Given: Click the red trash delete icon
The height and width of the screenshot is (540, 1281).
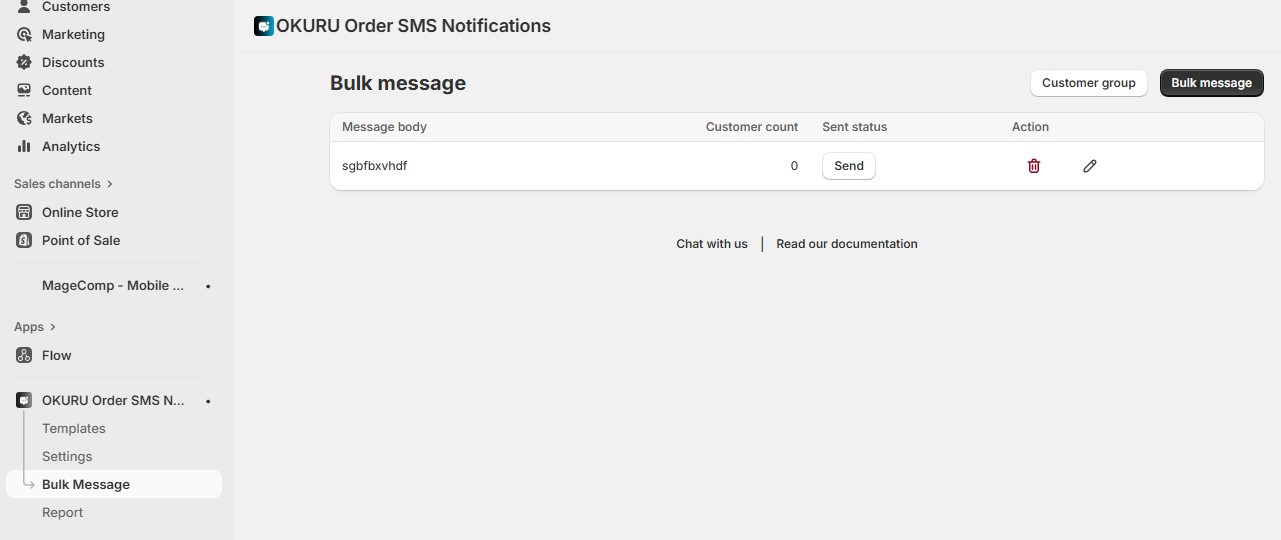Looking at the screenshot, I should [x=1034, y=166].
